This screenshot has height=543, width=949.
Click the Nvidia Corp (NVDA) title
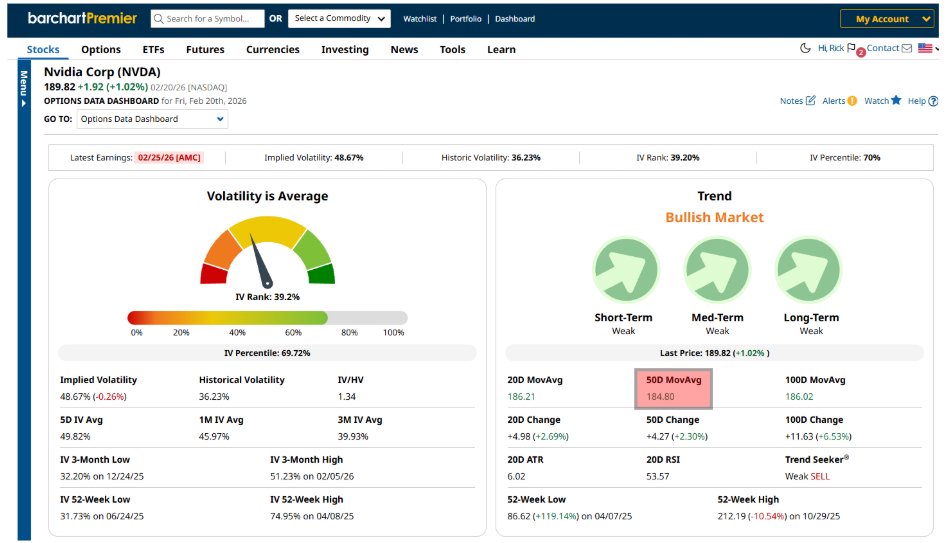102,72
